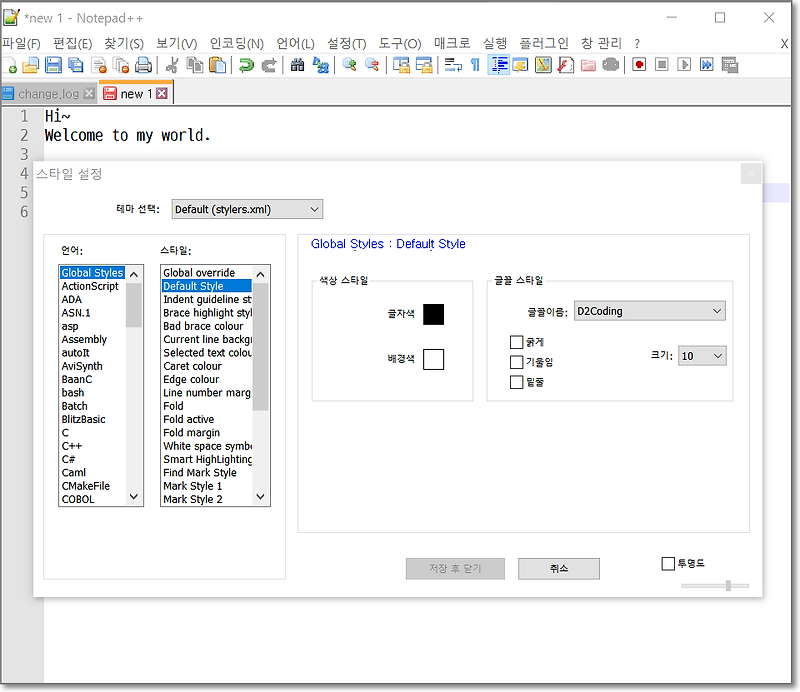Image resolution: width=800 pixels, height=692 pixels.
Task: Click the Replace toolbar icon
Action: point(320,65)
